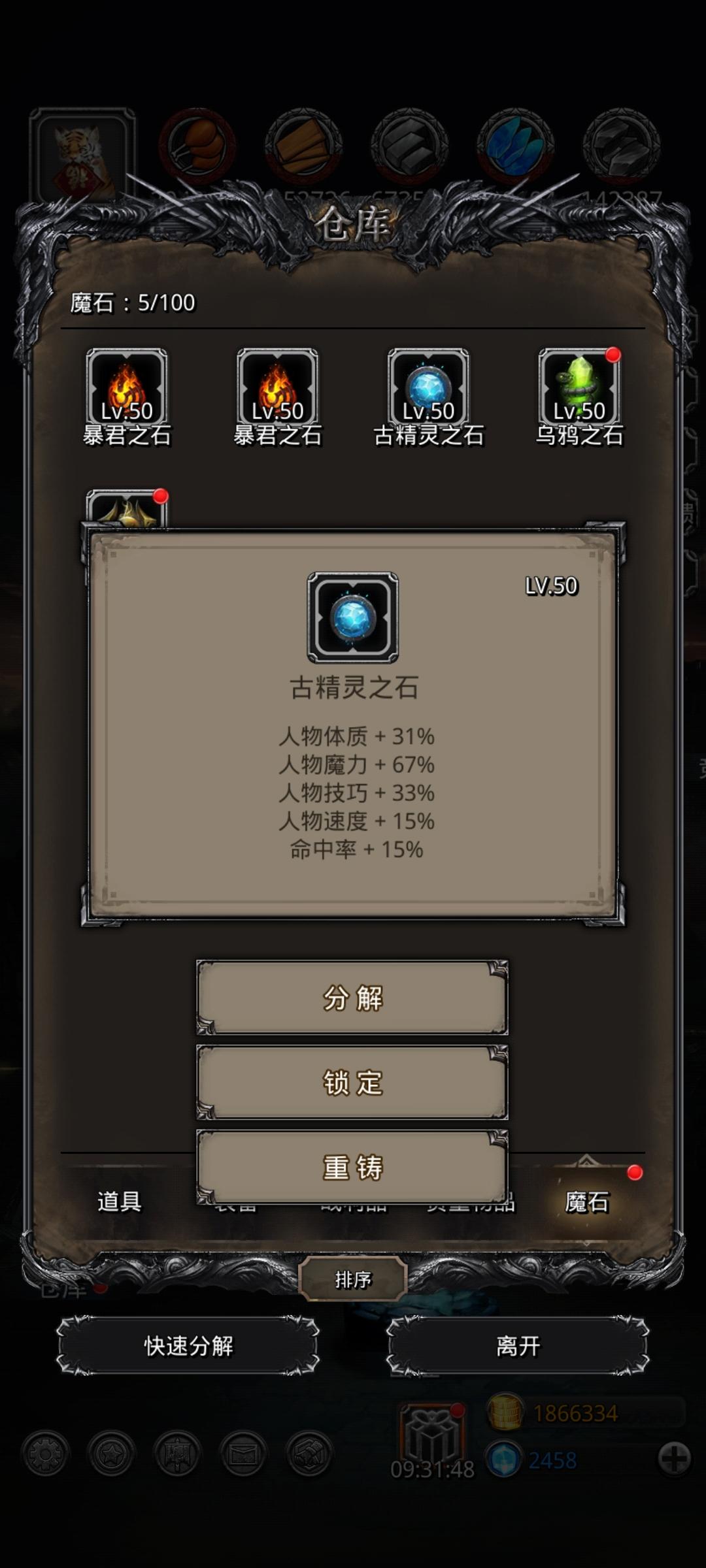Image resolution: width=706 pixels, height=1568 pixels.
Task: Switch to the 魔石 magic stone tab
Action: [x=586, y=1201]
